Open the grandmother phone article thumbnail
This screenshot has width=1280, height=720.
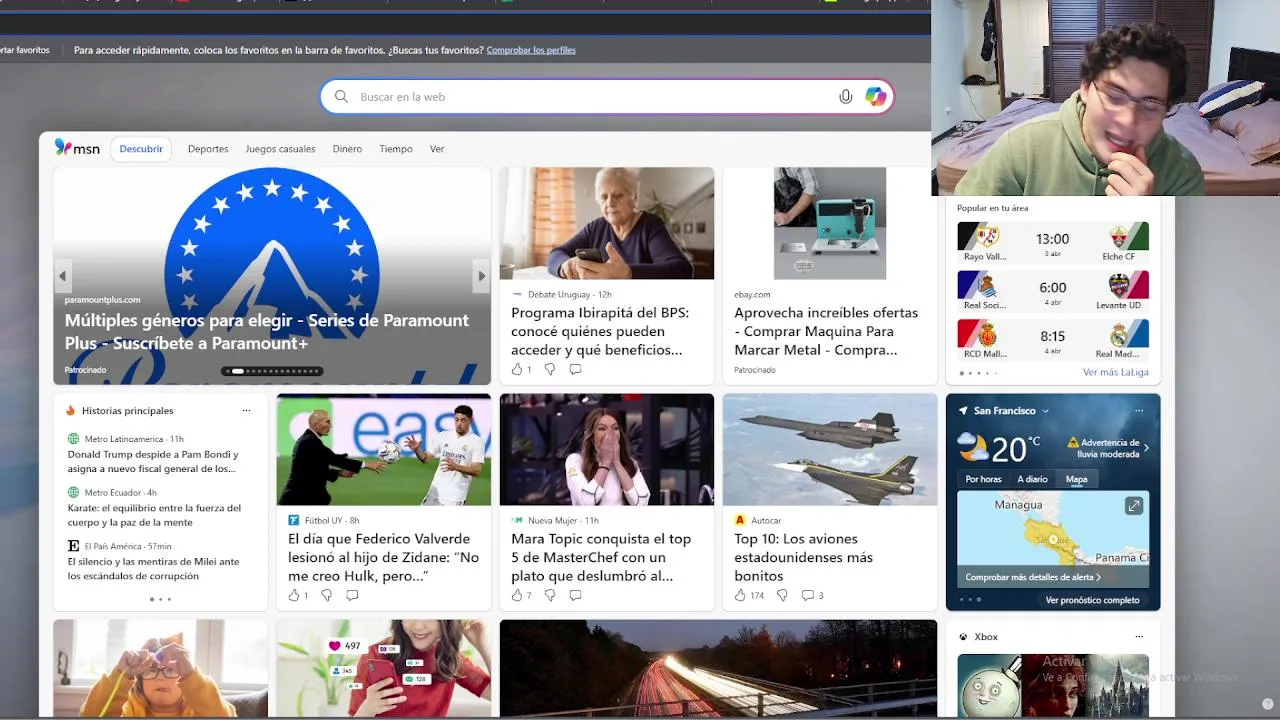pyautogui.click(x=607, y=223)
